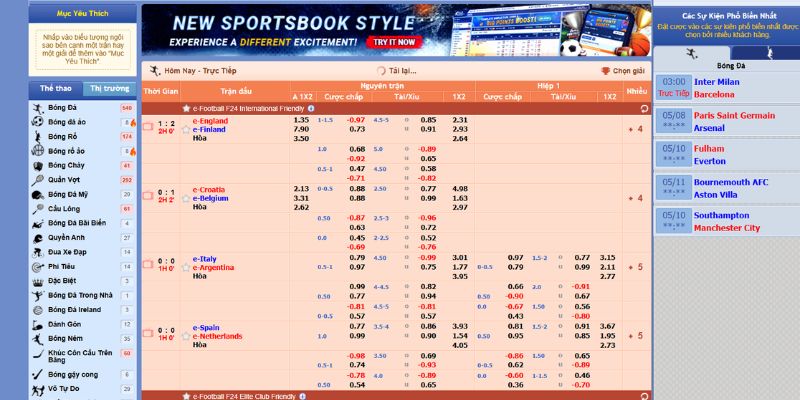Switch to the Thị trường tab
This screenshot has height=400, width=800.
(x=110, y=89)
